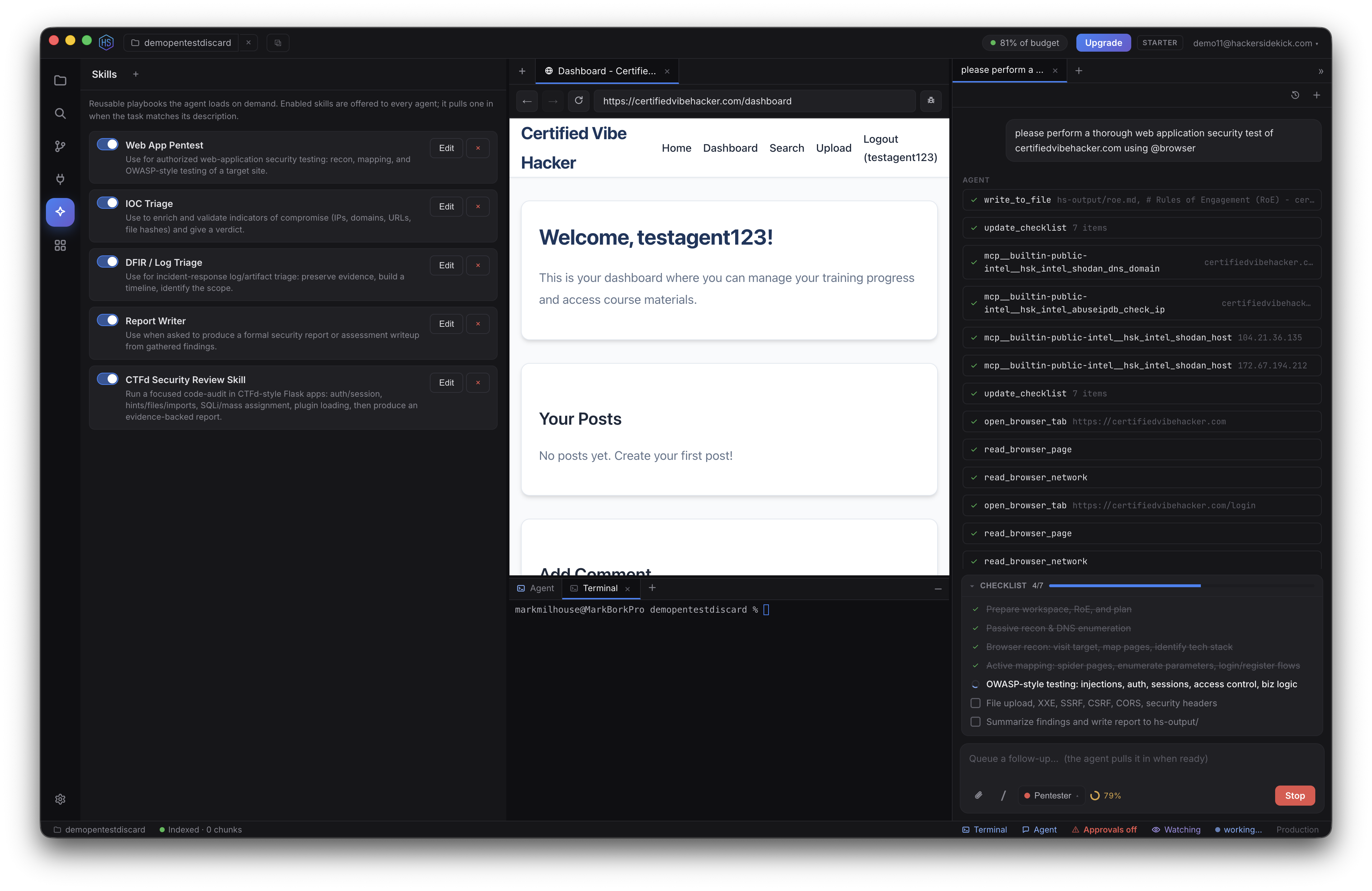Screen dimensions: 1372x891
Task: Open the plug integrations sidebar icon
Action: 60,179
